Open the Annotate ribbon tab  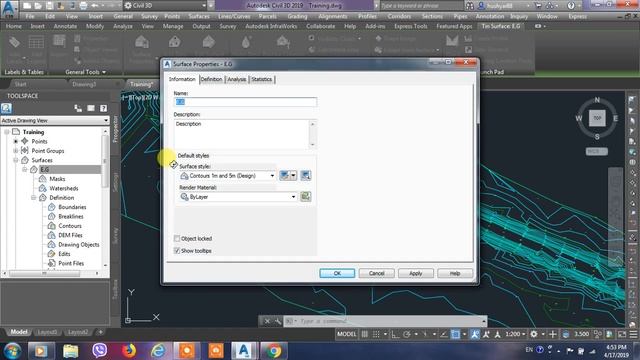[x=65, y=26]
